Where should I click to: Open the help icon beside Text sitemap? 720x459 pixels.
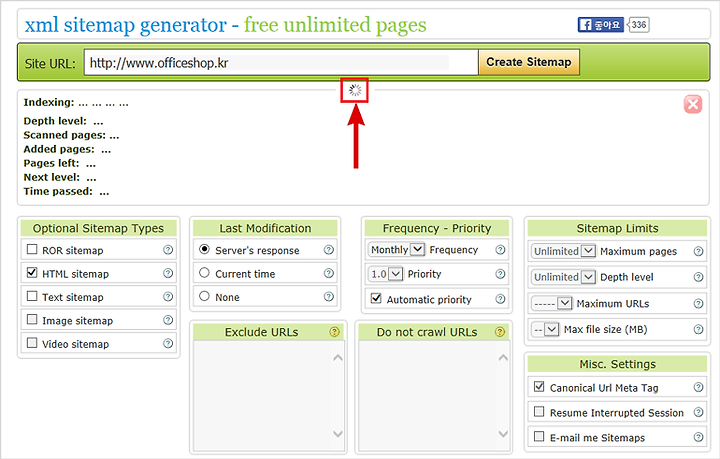[x=168, y=297]
